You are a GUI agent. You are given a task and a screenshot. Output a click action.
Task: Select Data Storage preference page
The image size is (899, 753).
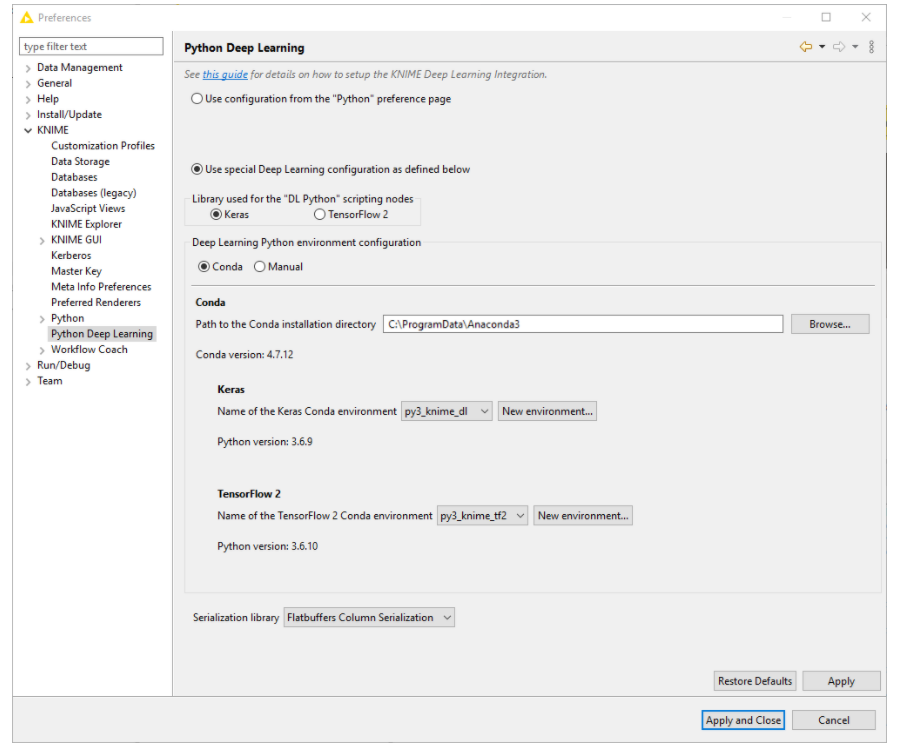(x=80, y=161)
